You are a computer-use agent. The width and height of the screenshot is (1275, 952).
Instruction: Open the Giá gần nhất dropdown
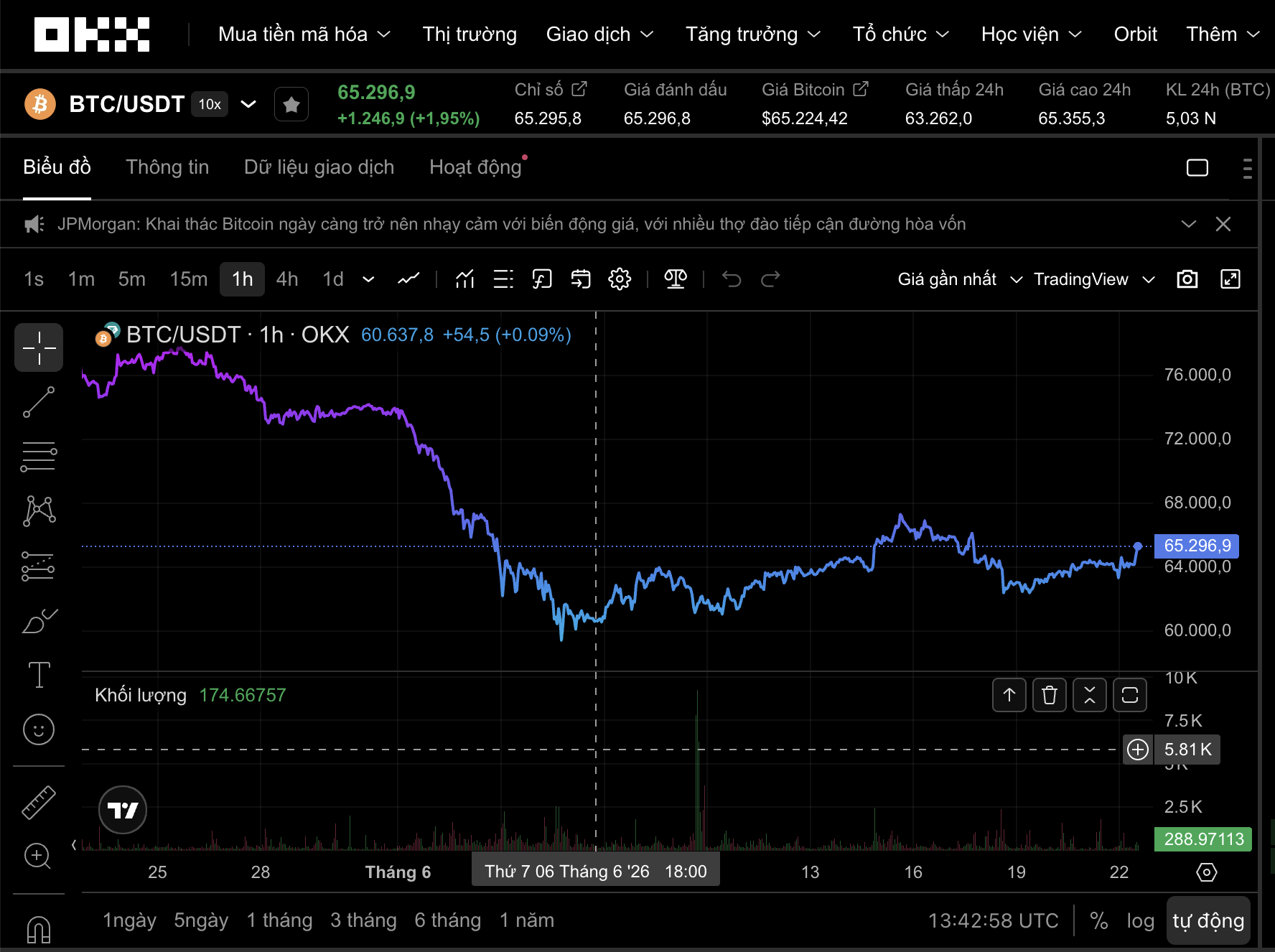(959, 279)
